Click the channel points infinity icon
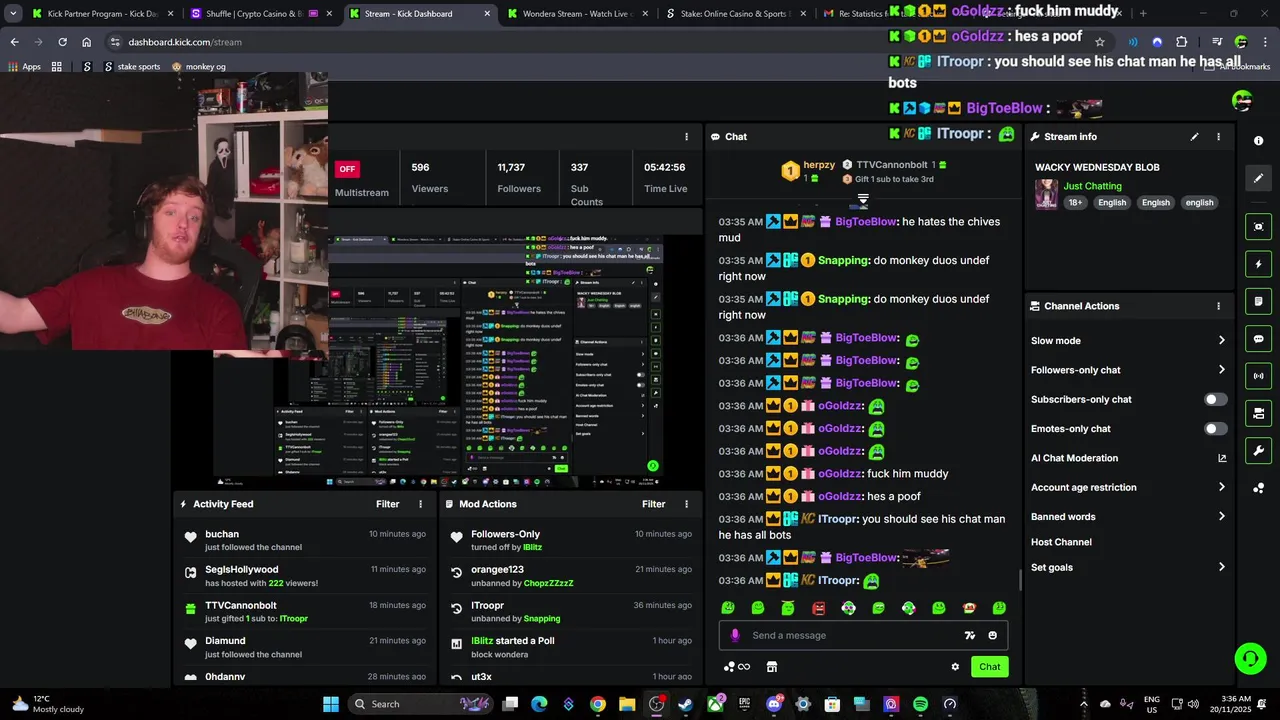Viewport: 1280px width, 720px height. click(737, 667)
